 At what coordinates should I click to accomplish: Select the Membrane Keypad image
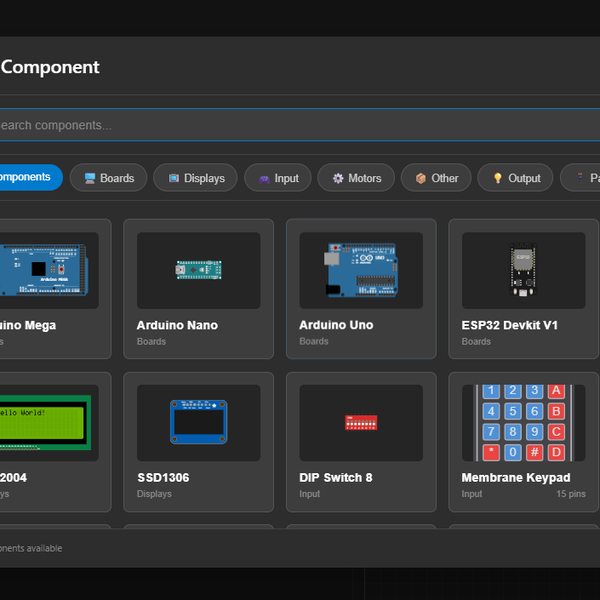(x=523, y=423)
